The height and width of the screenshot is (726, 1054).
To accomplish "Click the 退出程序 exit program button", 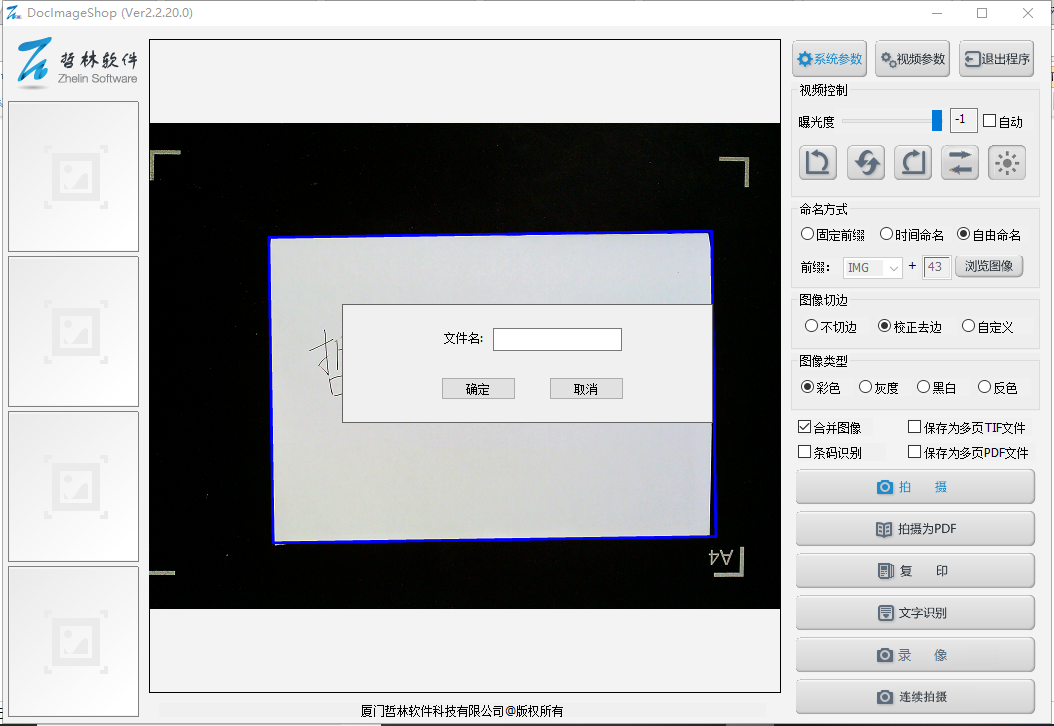I will [996, 59].
